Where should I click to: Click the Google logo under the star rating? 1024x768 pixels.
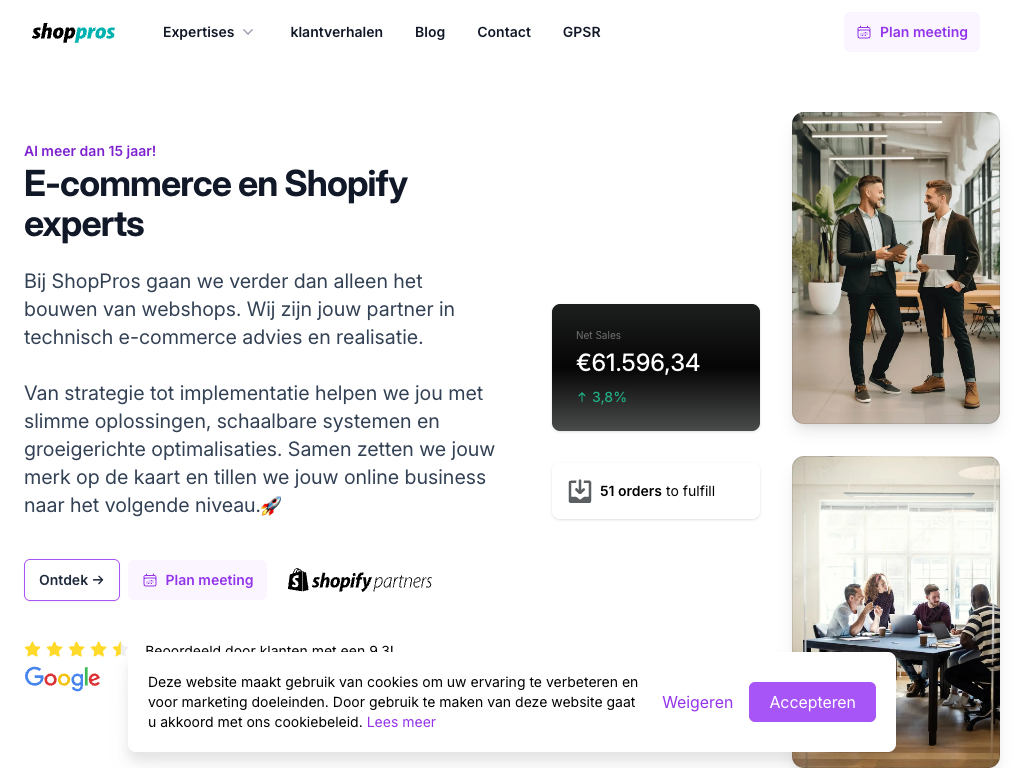(x=62, y=679)
